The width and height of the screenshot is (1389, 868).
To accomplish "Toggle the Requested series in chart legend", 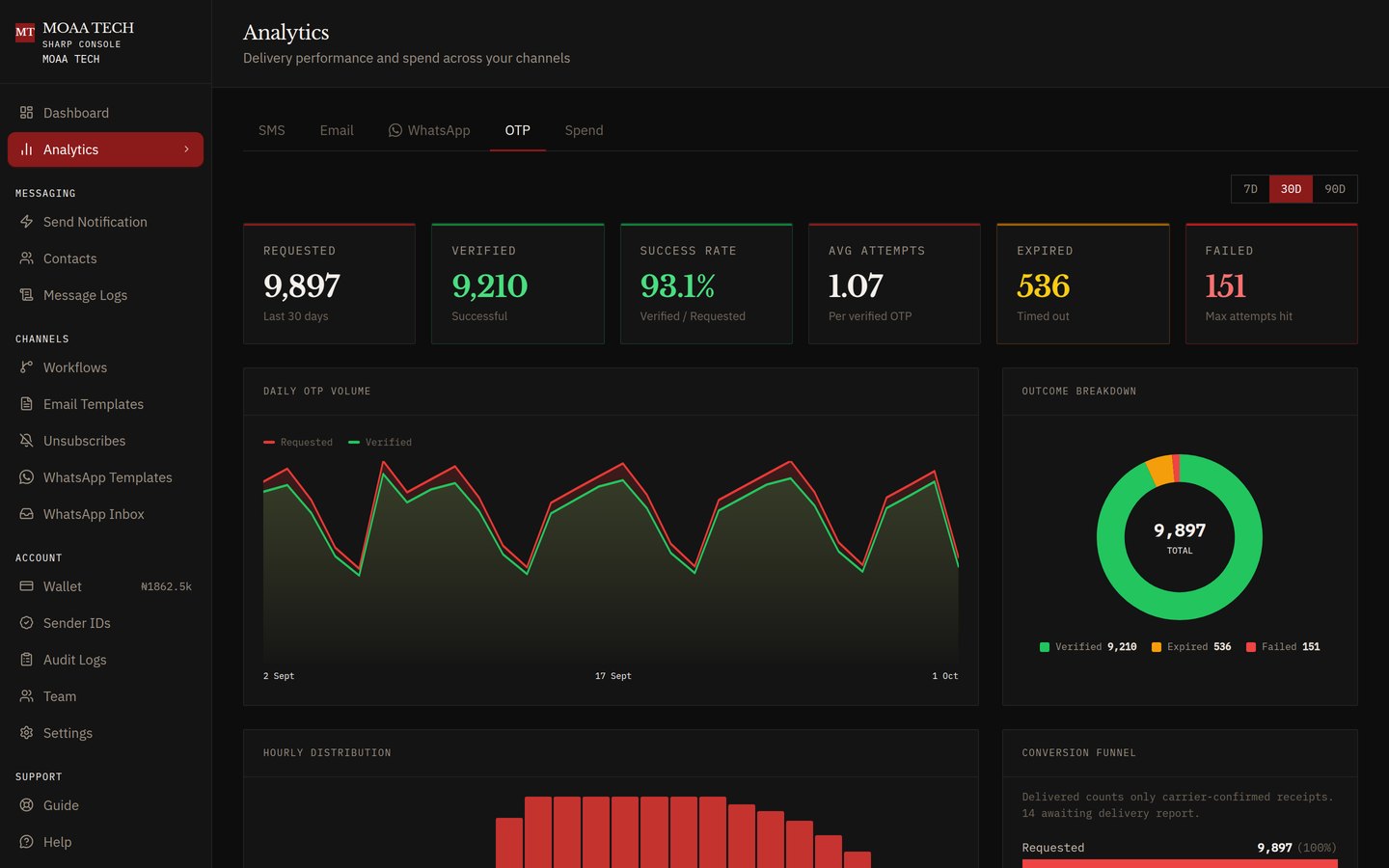I will (x=298, y=443).
